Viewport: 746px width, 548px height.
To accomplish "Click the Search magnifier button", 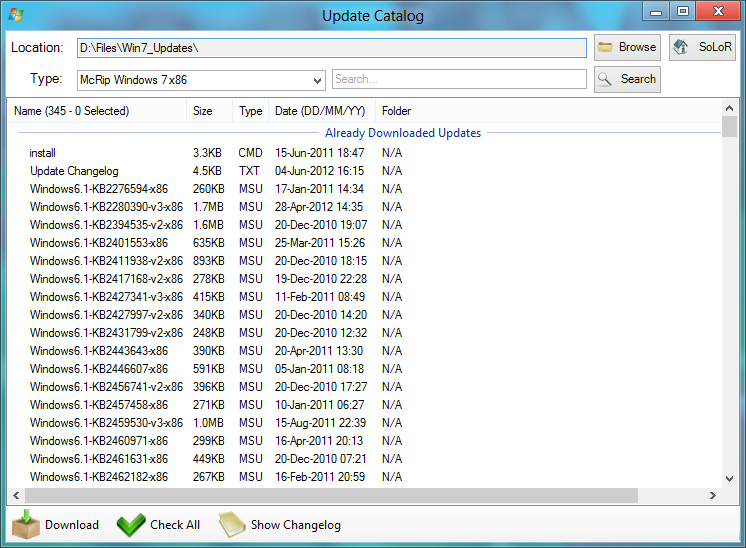I will click(x=627, y=79).
